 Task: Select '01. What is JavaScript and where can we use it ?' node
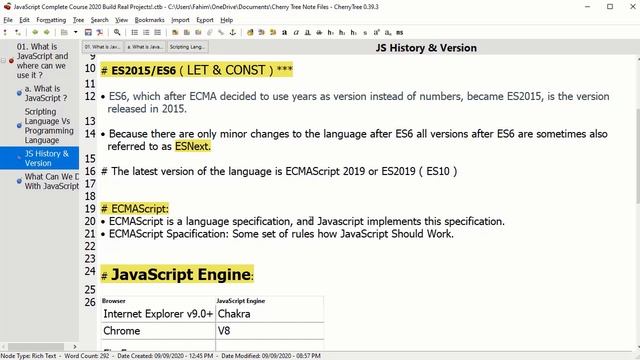pyautogui.click(x=42, y=61)
